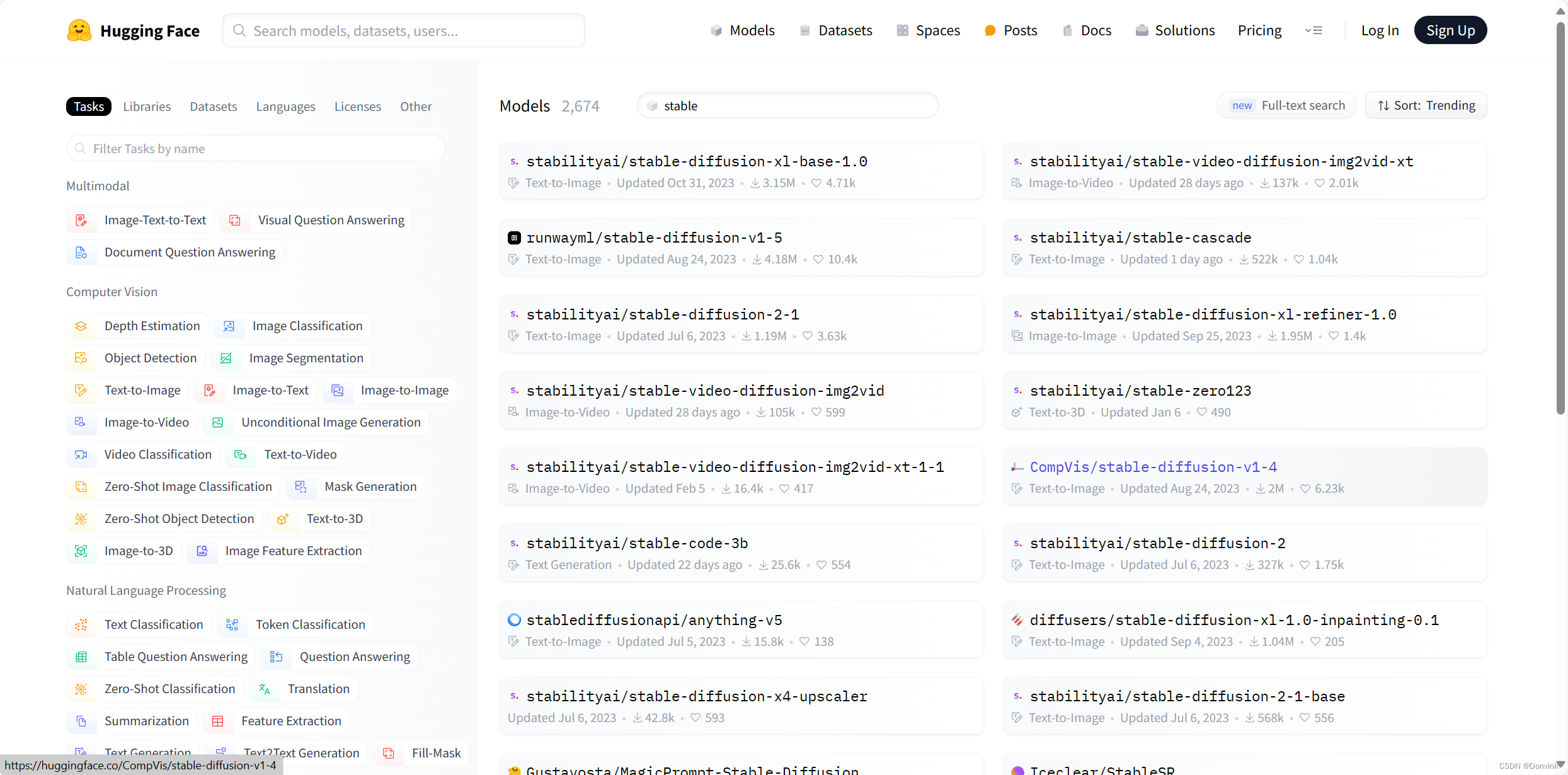Click the Depth Estimation task icon
The height and width of the screenshot is (775, 1568).
(x=81, y=326)
